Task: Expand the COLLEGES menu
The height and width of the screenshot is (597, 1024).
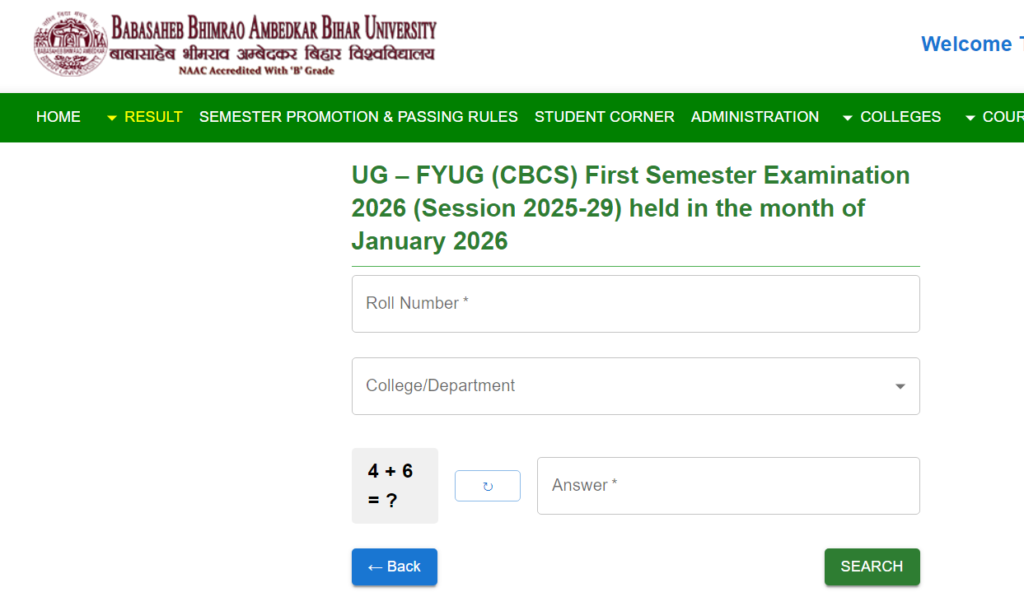Action: (x=901, y=117)
